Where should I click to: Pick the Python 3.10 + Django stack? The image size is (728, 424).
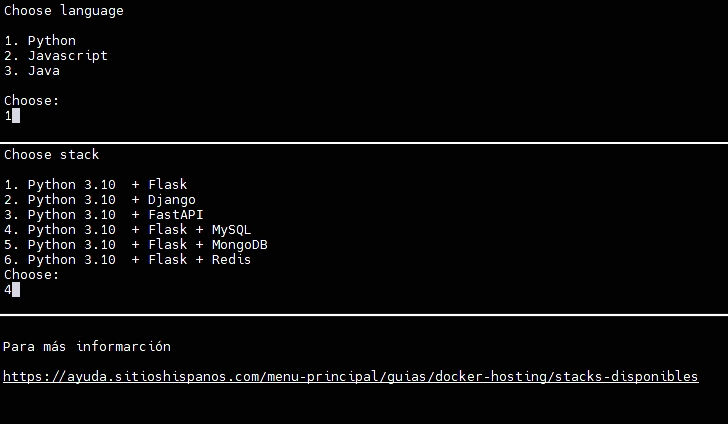(100, 200)
